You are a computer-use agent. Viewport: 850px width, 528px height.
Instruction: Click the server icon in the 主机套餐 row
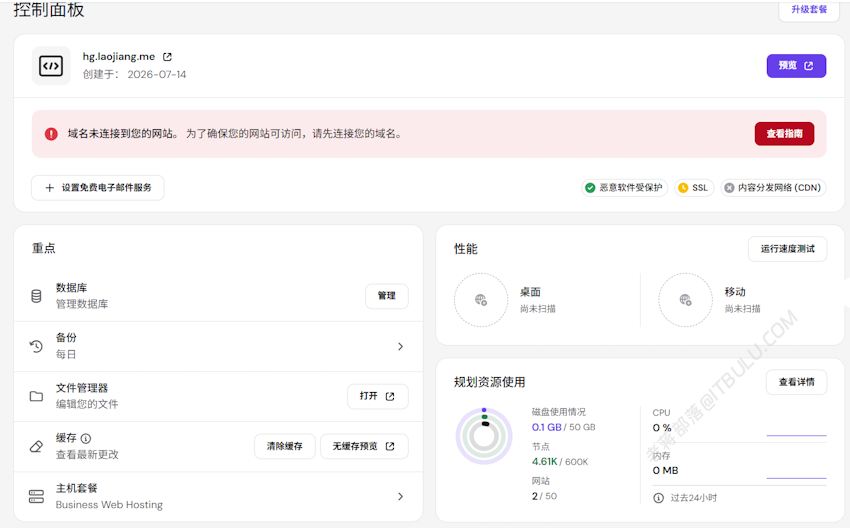(36, 497)
